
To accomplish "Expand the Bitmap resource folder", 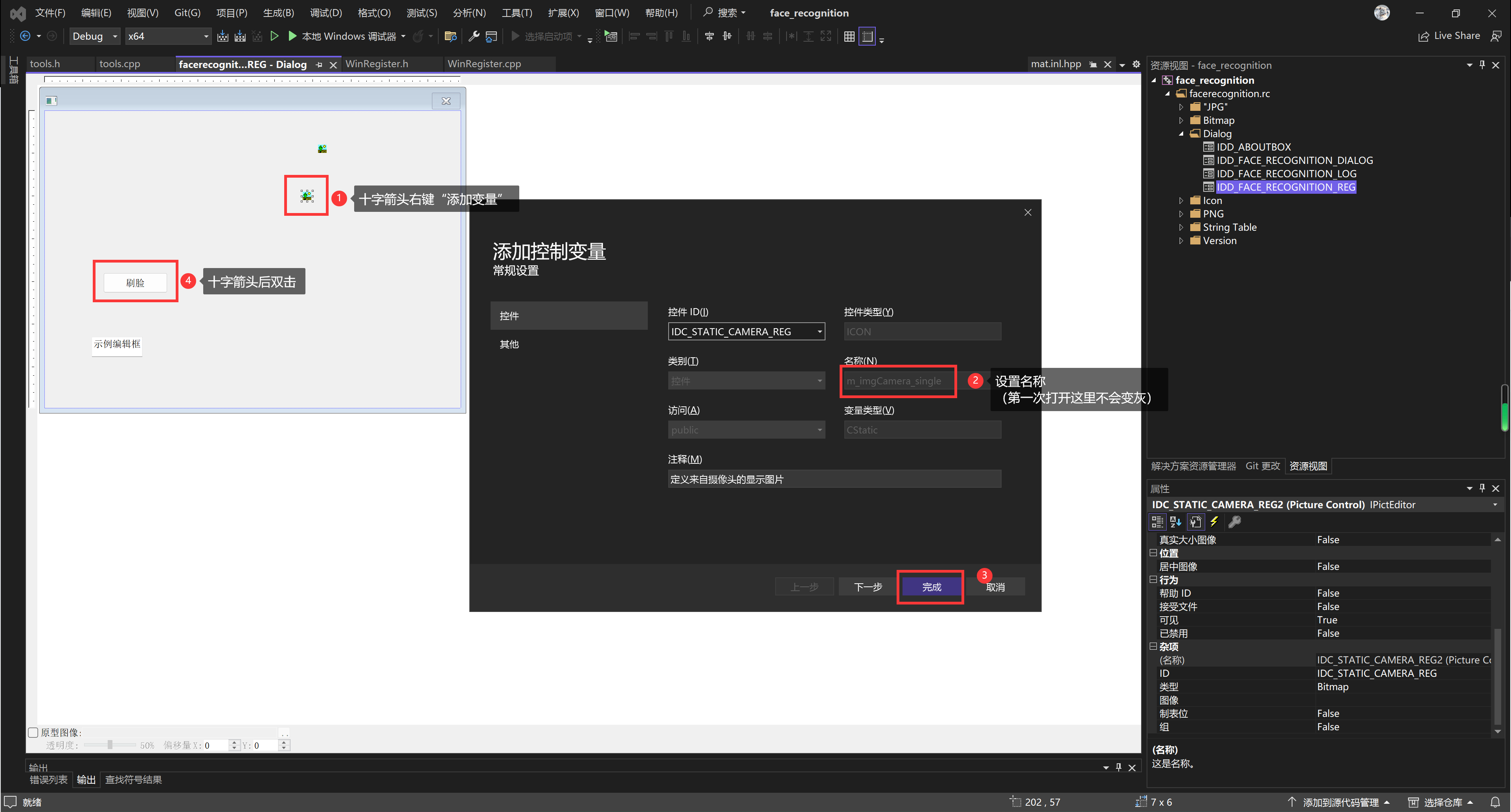I will [1181, 120].
